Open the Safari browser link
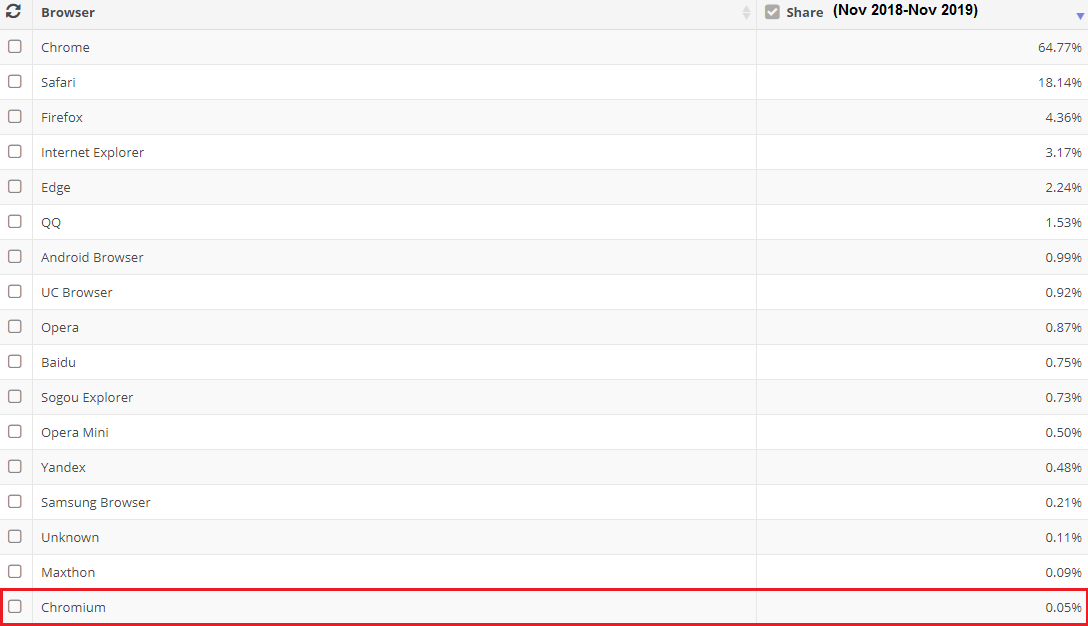The image size is (1088, 626). [x=58, y=82]
